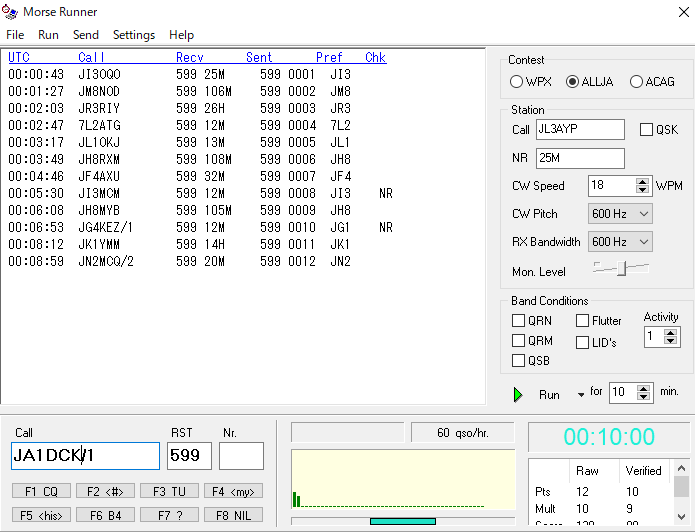The height and width of the screenshot is (532, 695).
Task: Click the Recv column header
Action: [x=190, y=58]
